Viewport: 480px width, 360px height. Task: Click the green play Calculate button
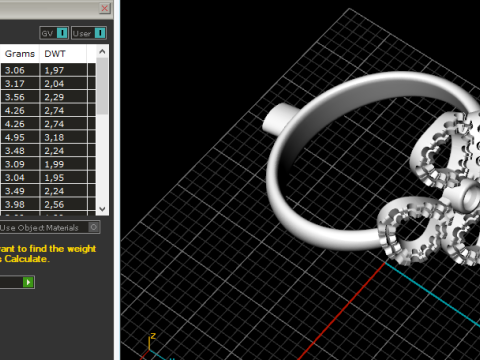point(28,282)
